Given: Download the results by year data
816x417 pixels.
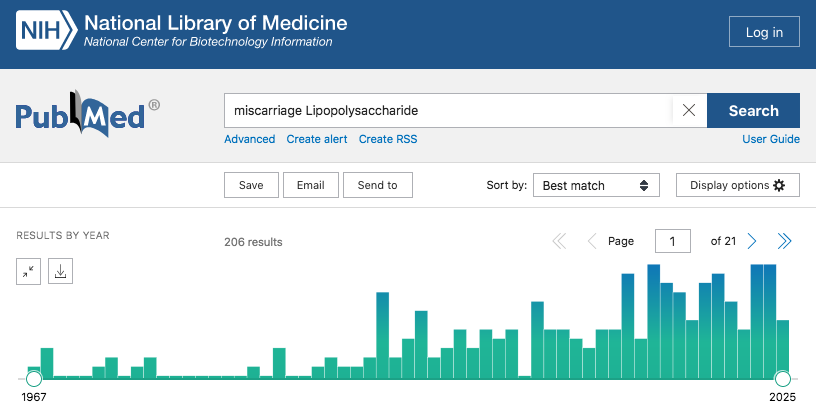Looking at the screenshot, I should tap(60, 271).
